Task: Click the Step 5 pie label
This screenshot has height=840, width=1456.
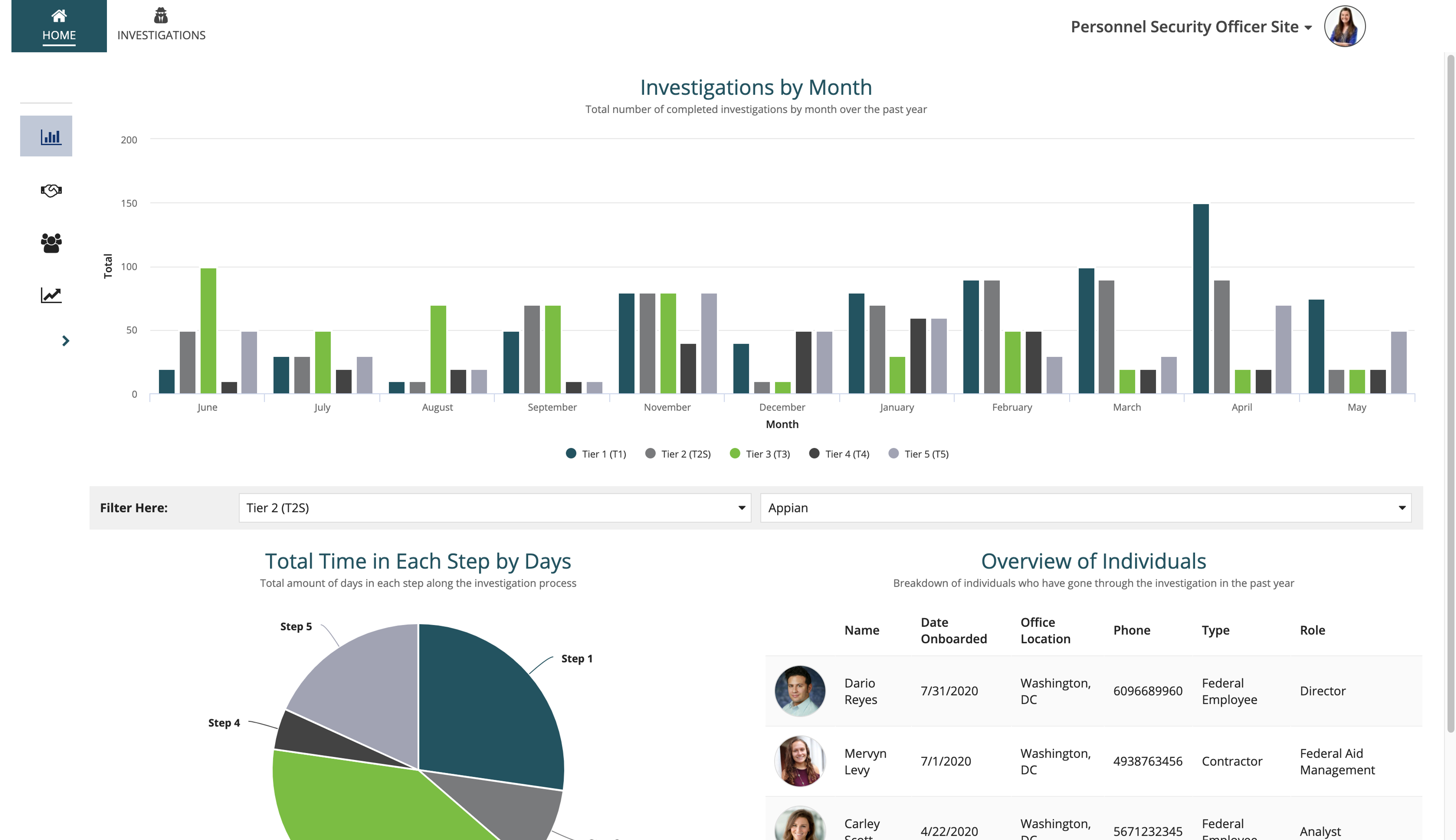Action: 296,626
